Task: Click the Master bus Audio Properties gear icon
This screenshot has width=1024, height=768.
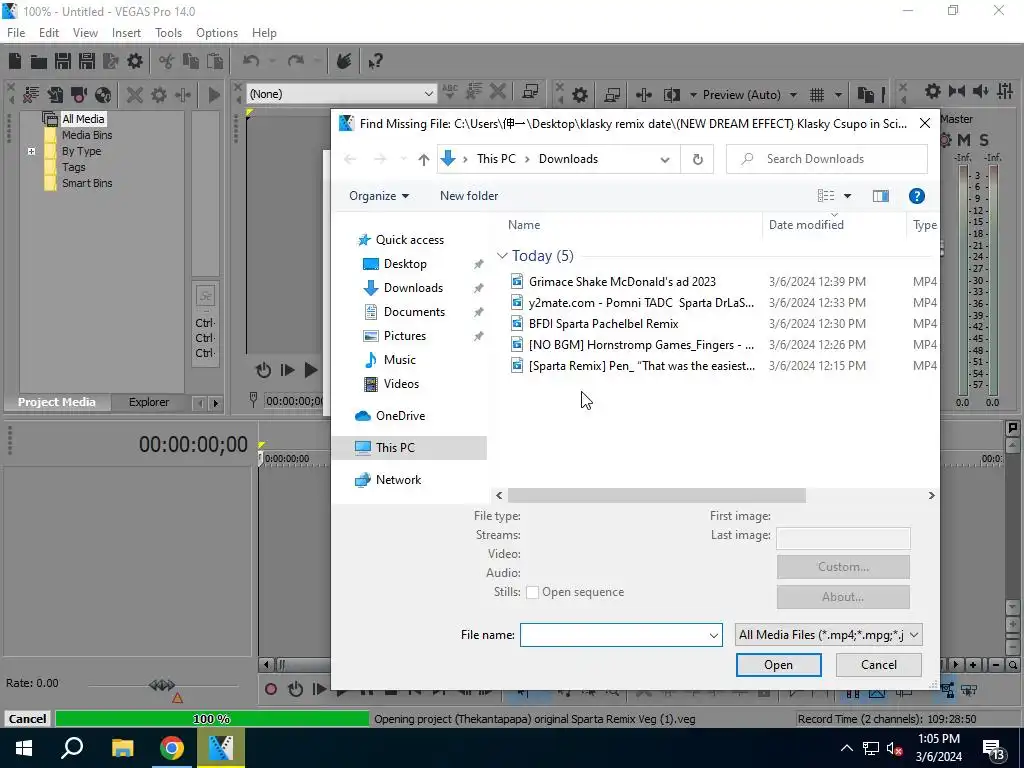Action: (933, 91)
